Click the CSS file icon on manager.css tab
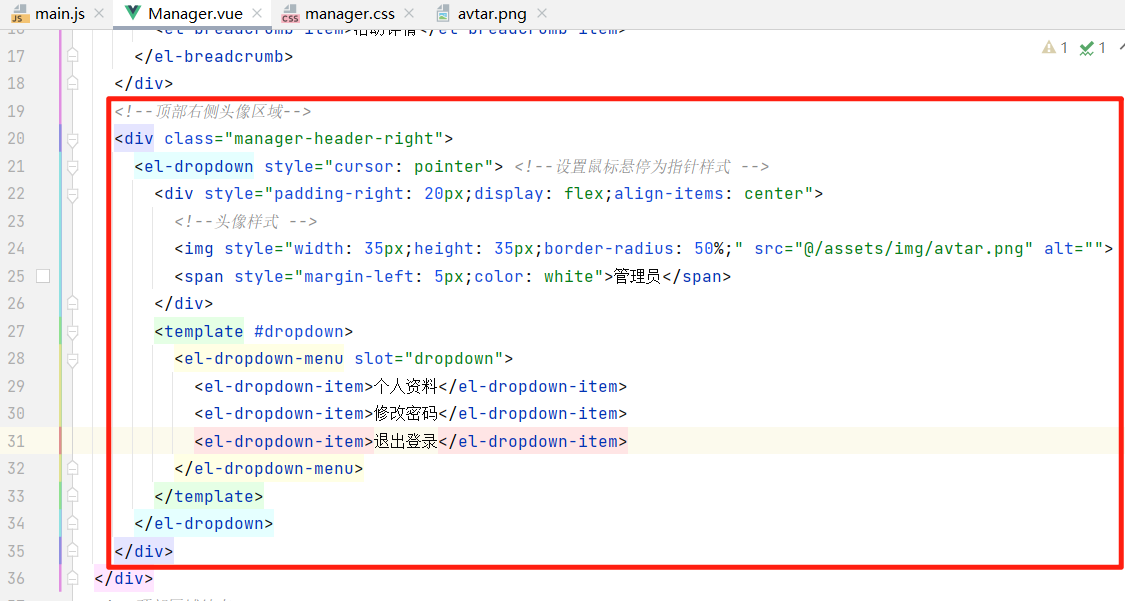 (290, 14)
